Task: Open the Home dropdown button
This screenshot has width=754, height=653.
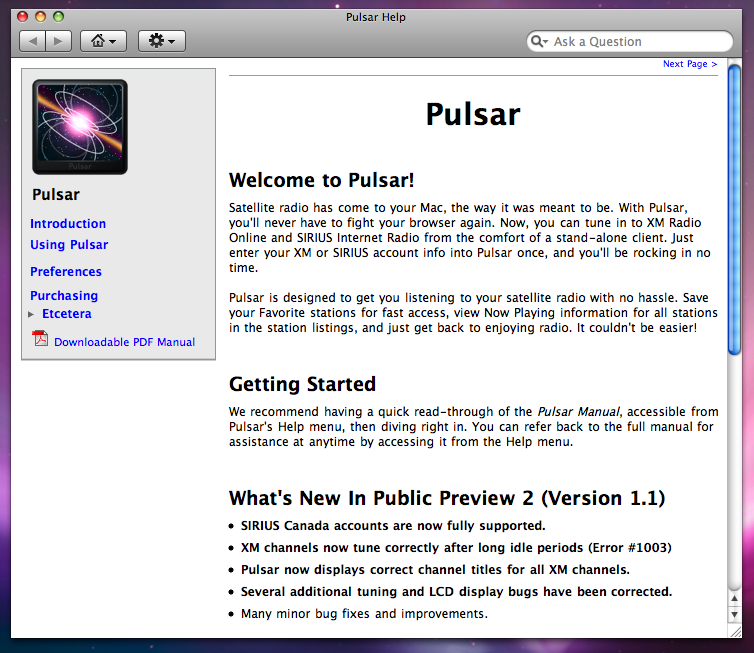Action: click(x=103, y=41)
